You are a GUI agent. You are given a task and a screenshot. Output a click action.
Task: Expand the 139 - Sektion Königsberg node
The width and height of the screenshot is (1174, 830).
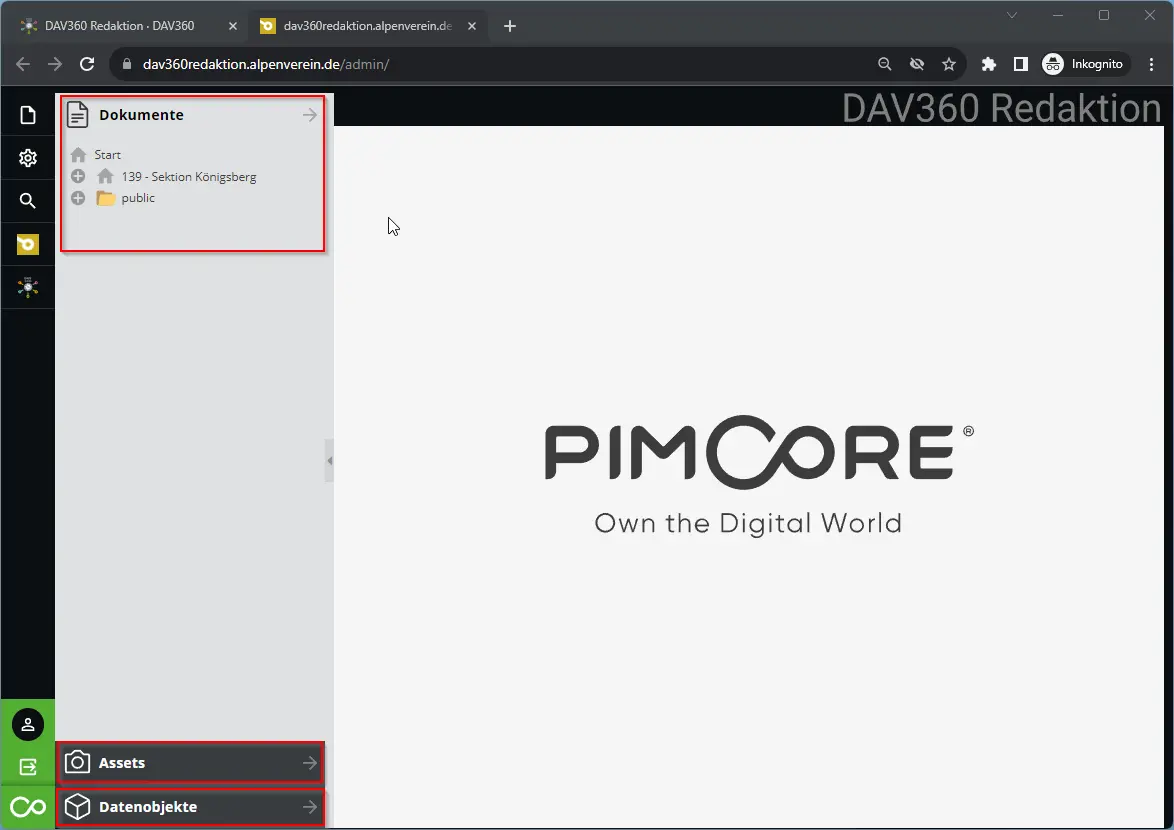click(78, 177)
